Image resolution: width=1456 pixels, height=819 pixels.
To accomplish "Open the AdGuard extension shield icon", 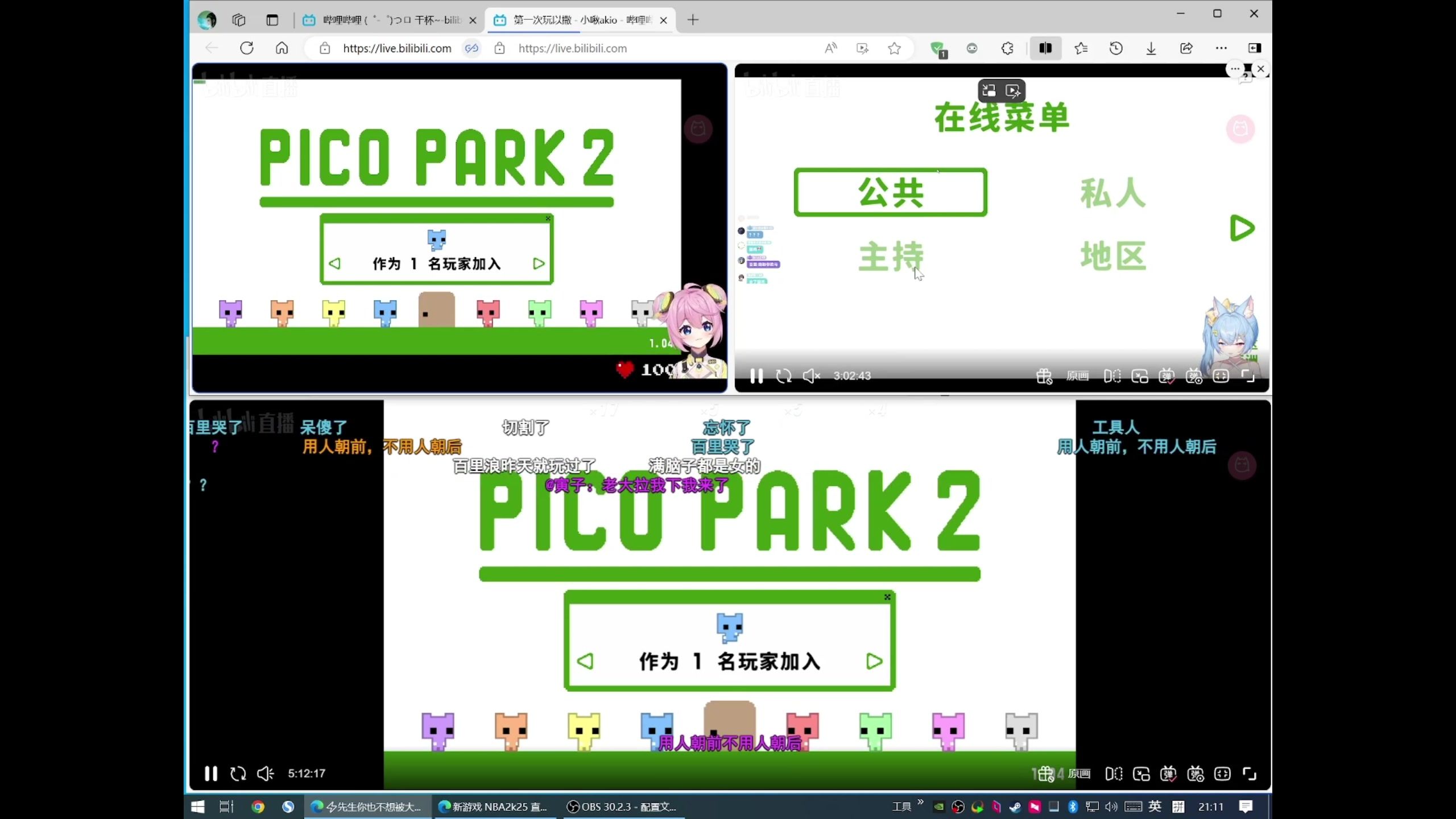I will click(x=938, y=49).
